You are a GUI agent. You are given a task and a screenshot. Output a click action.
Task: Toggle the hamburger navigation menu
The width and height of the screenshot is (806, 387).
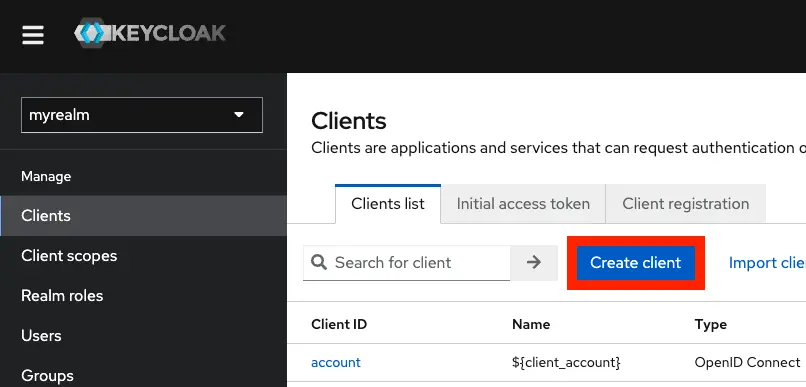[x=32, y=35]
